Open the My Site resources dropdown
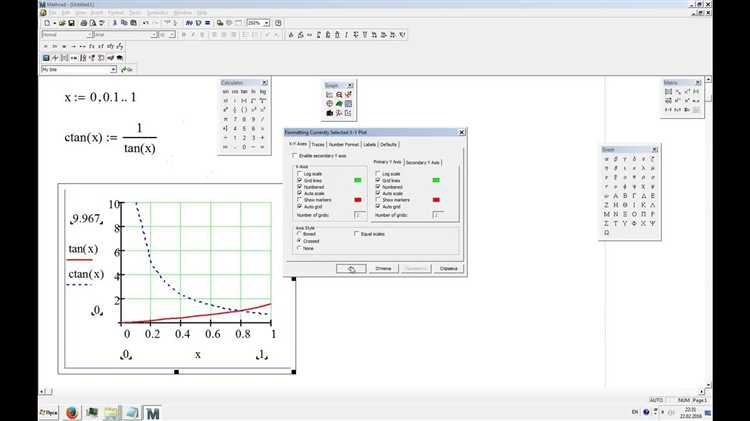750x421 pixels. pyautogui.click(x=113, y=70)
